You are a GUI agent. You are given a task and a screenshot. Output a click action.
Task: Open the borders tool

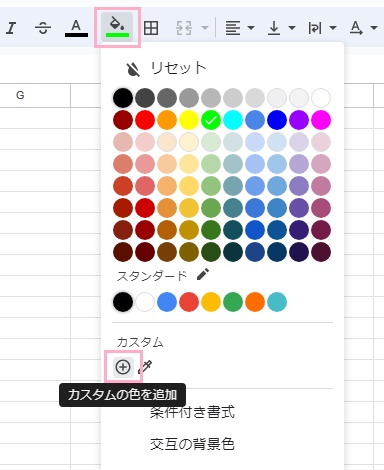[x=151, y=28]
